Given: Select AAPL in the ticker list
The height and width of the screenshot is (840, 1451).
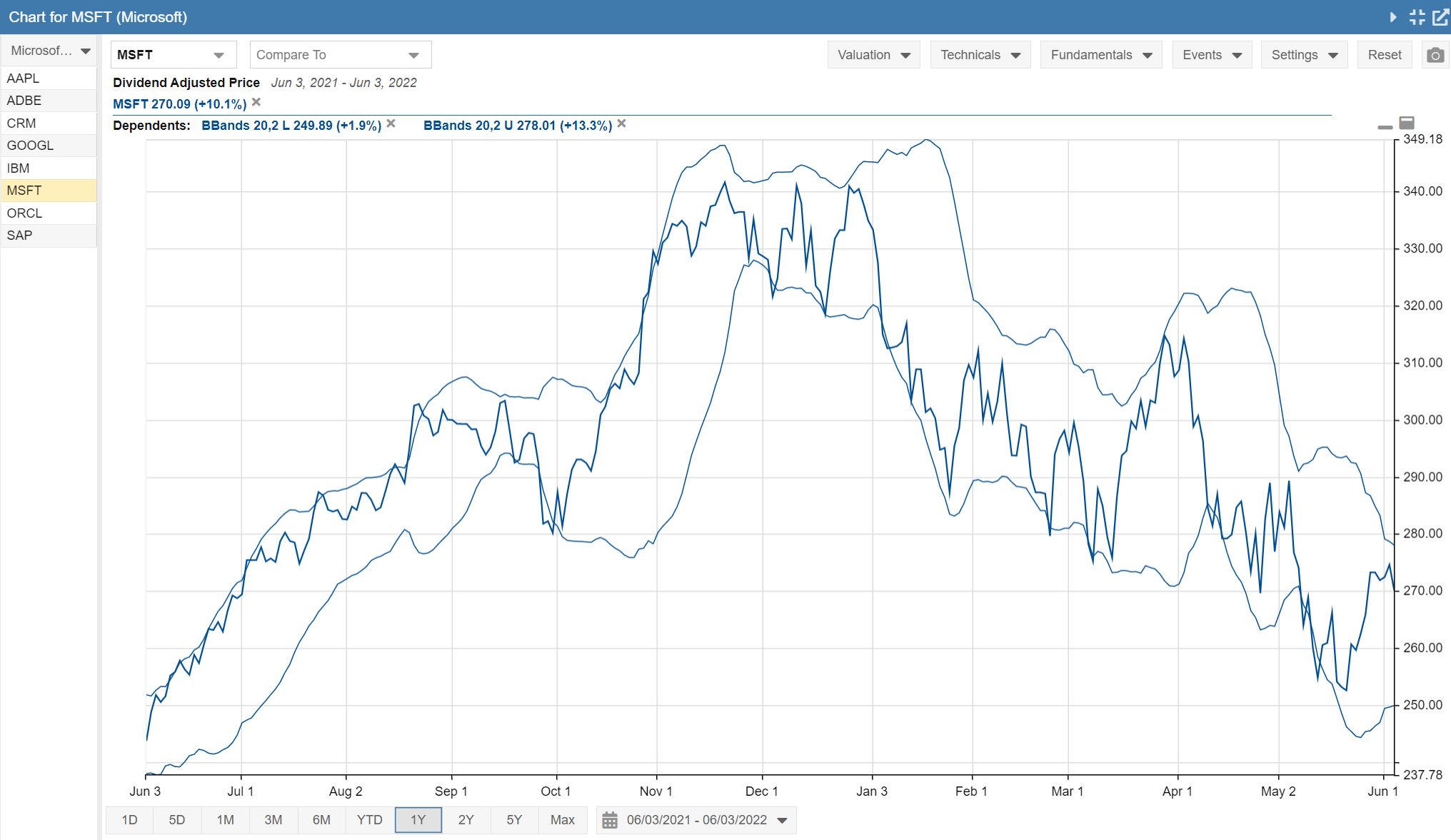Looking at the screenshot, I should point(49,79).
